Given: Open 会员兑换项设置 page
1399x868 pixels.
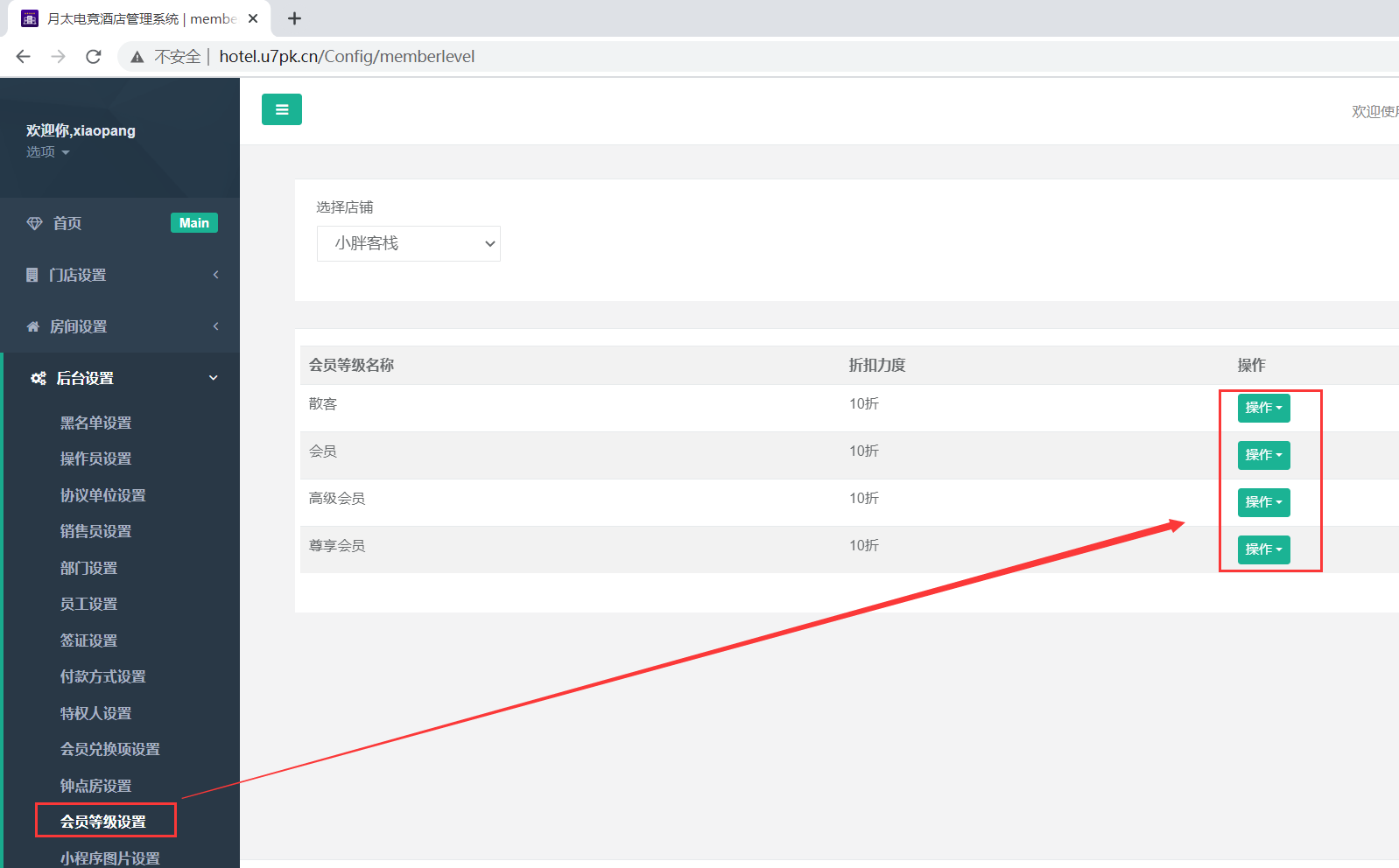Looking at the screenshot, I should [109, 749].
